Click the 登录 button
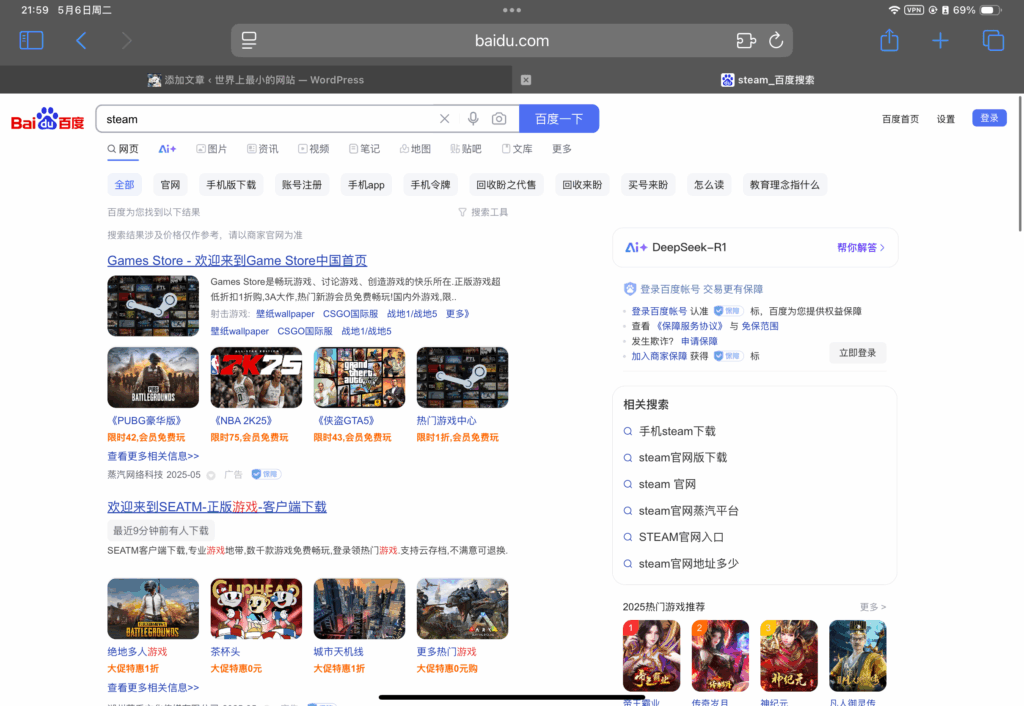Image resolution: width=1024 pixels, height=706 pixels. tap(989, 118)
